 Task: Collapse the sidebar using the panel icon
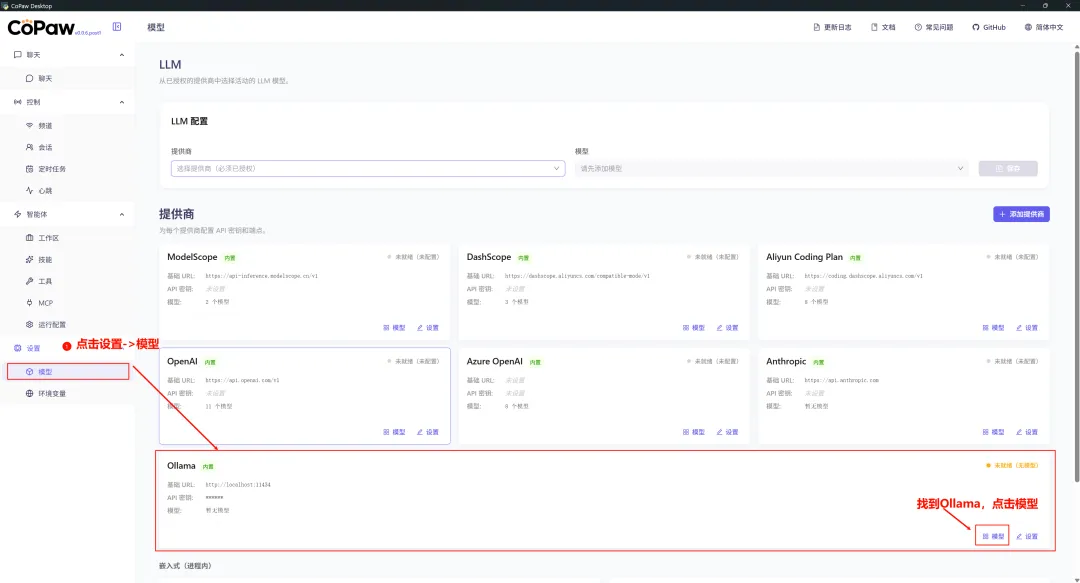coord(117,27)
